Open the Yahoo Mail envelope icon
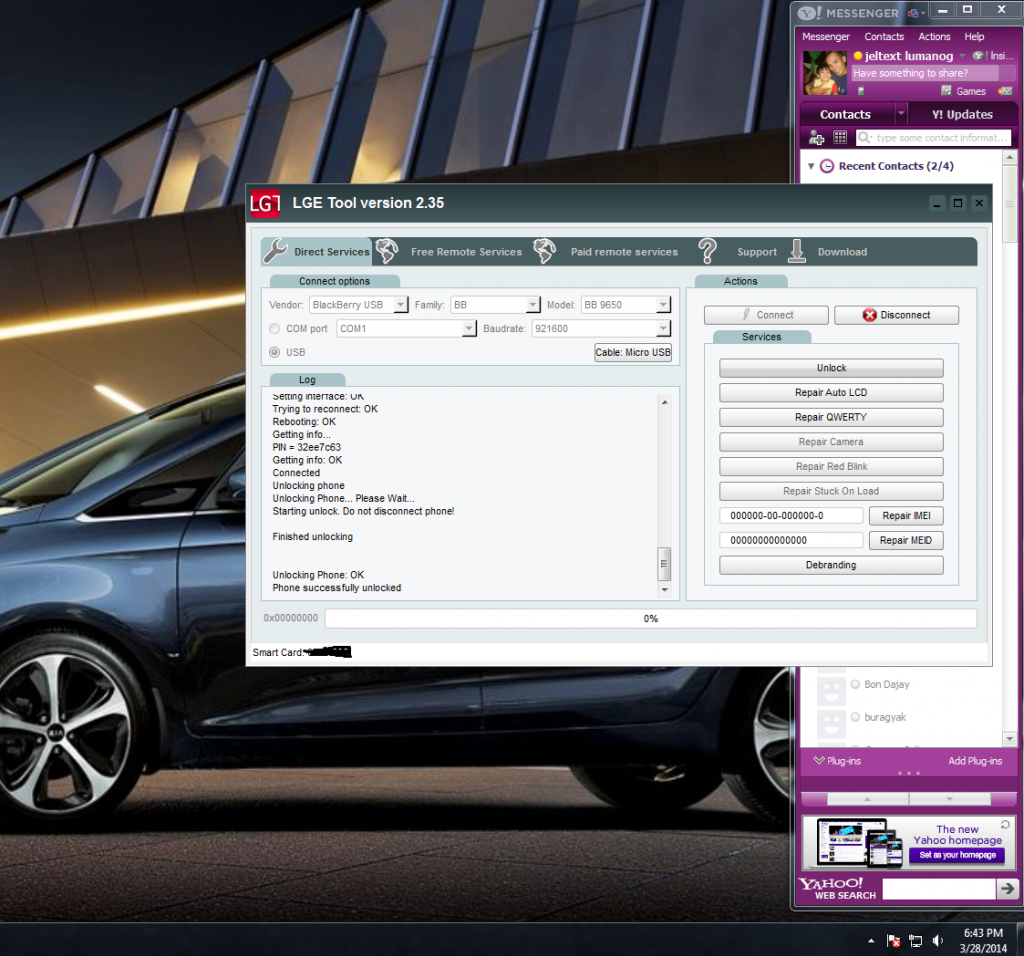Screen dimensions: 1024x956 click(1005, 91)
